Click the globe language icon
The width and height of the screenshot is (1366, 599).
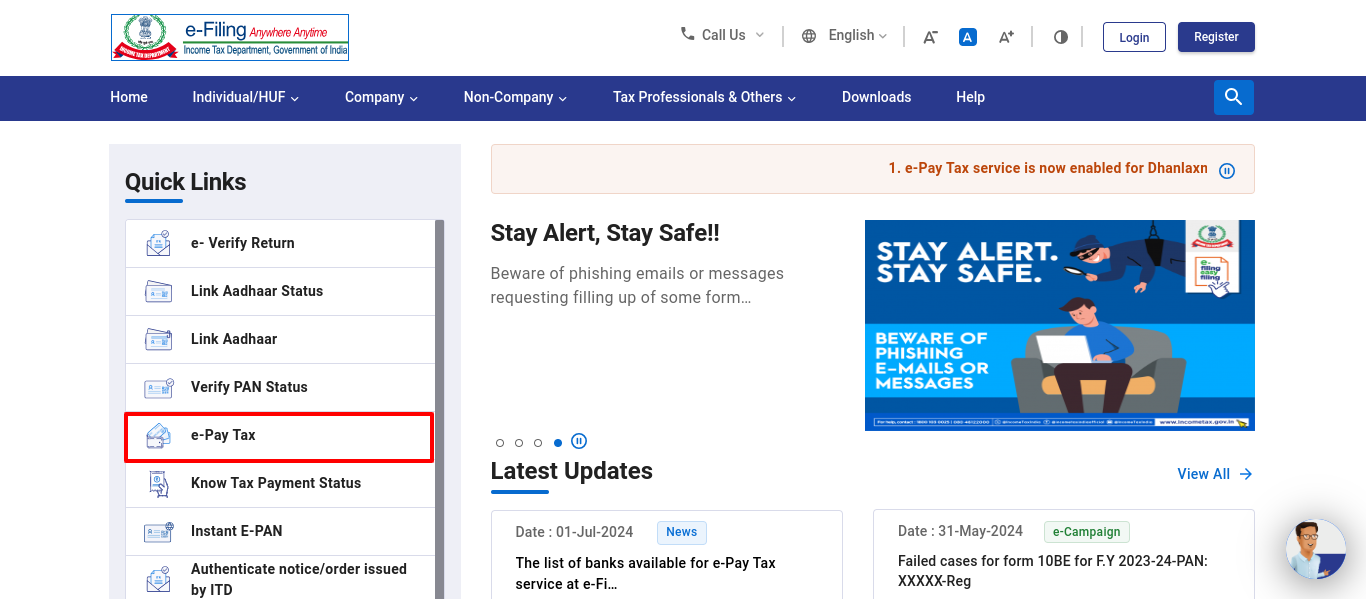click(x=809, y=36)
